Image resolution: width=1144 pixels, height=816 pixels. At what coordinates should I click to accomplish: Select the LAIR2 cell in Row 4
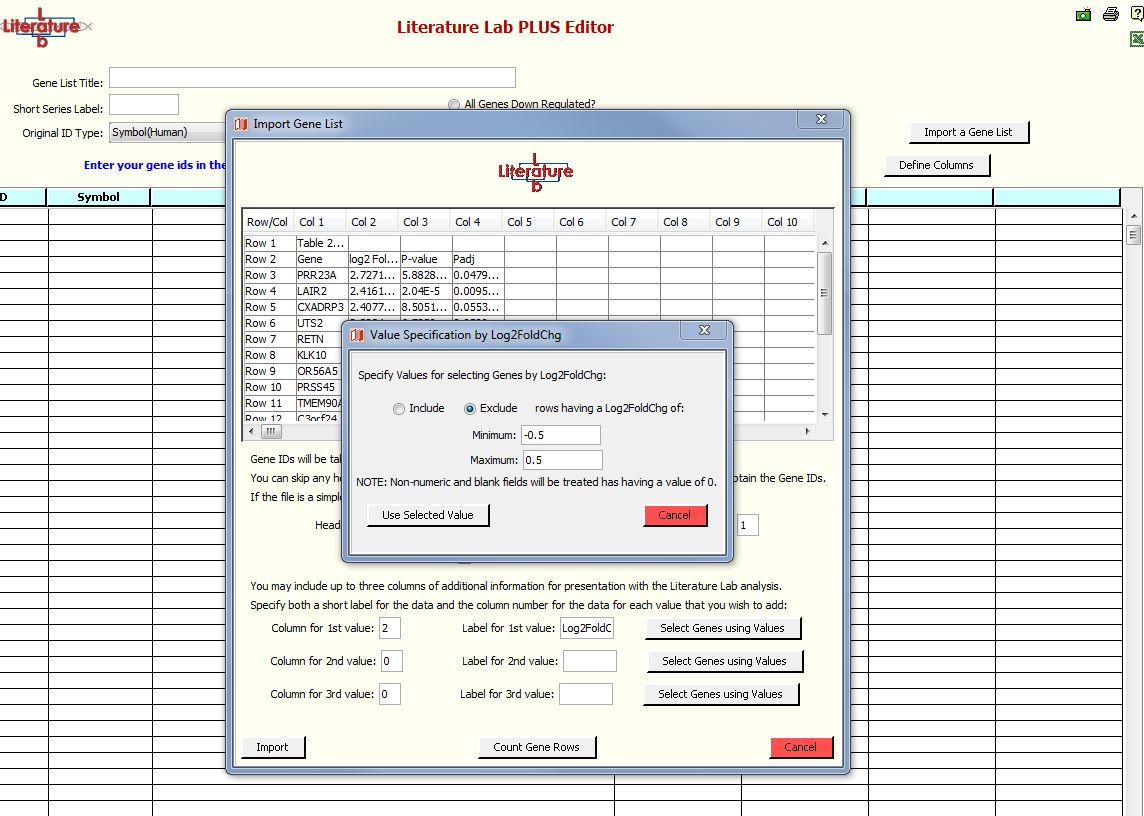coord(322,291)
